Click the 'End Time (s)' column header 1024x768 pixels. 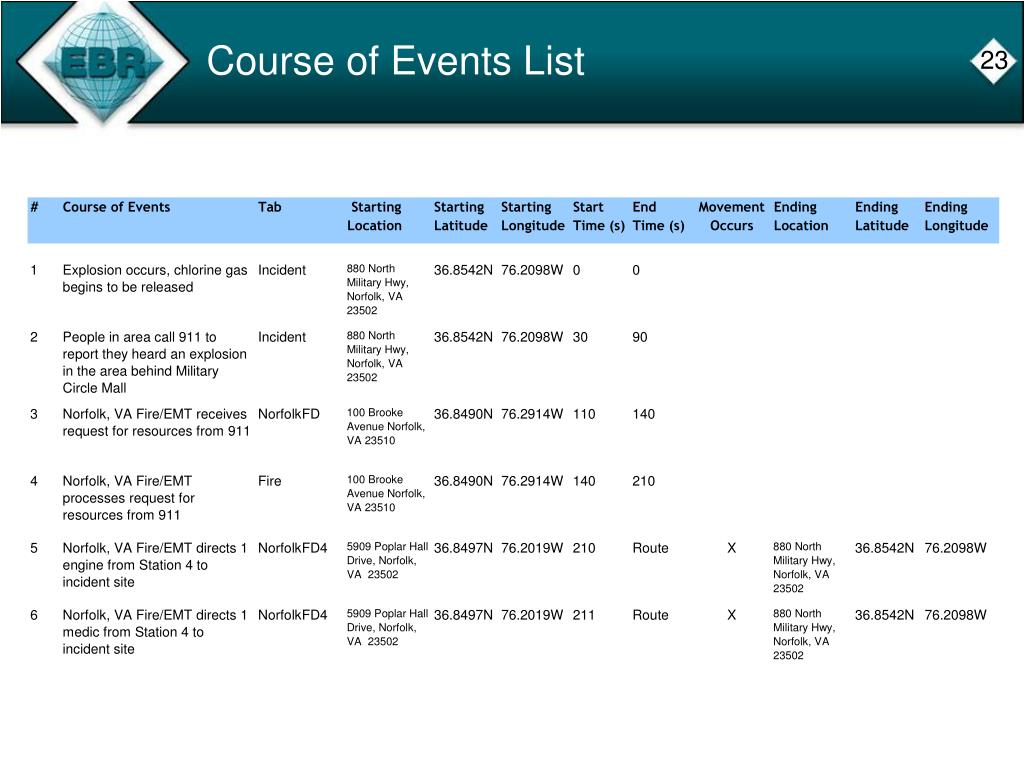click(658, 216)
